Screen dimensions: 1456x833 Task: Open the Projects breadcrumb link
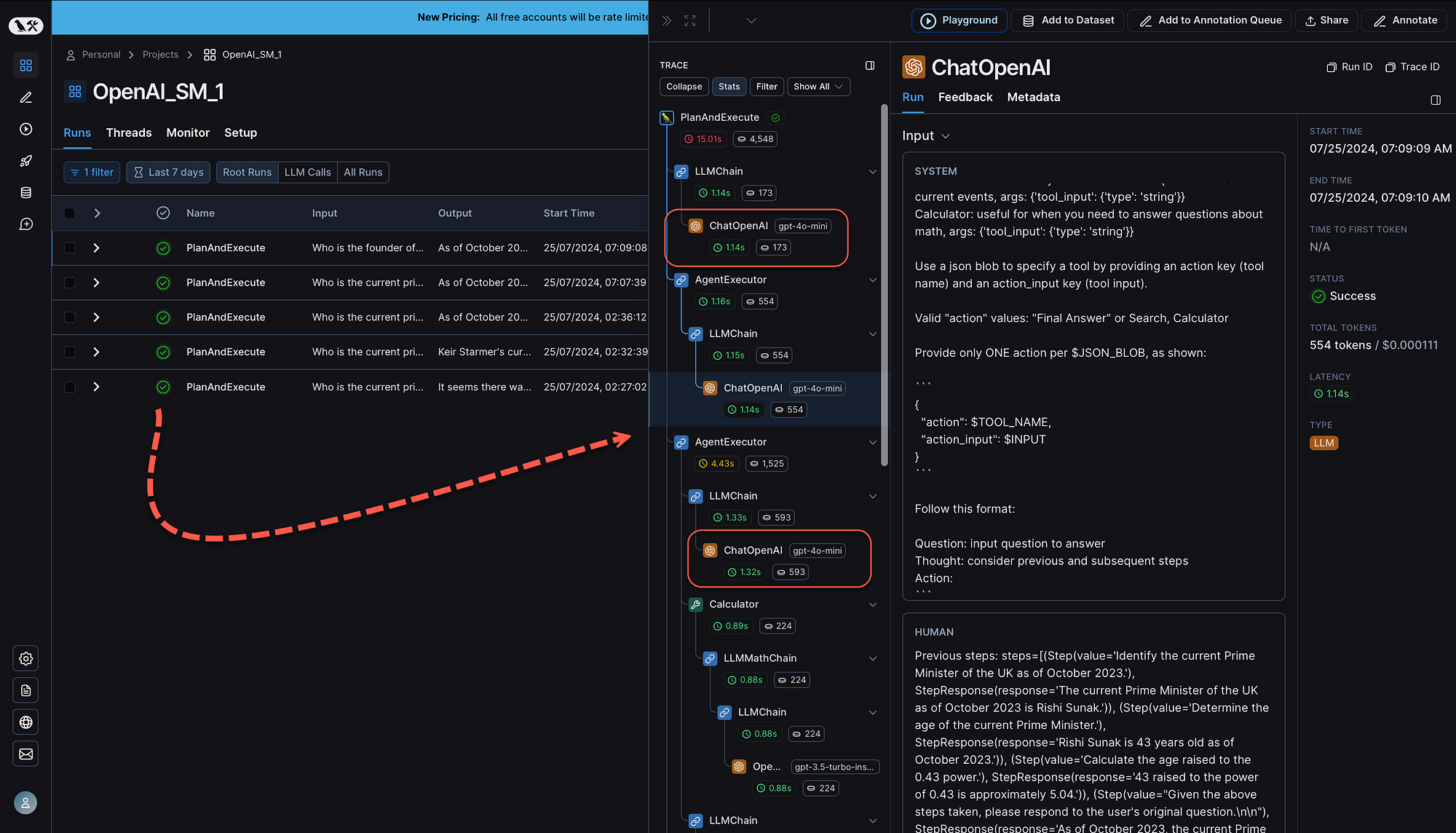point(160,54)
